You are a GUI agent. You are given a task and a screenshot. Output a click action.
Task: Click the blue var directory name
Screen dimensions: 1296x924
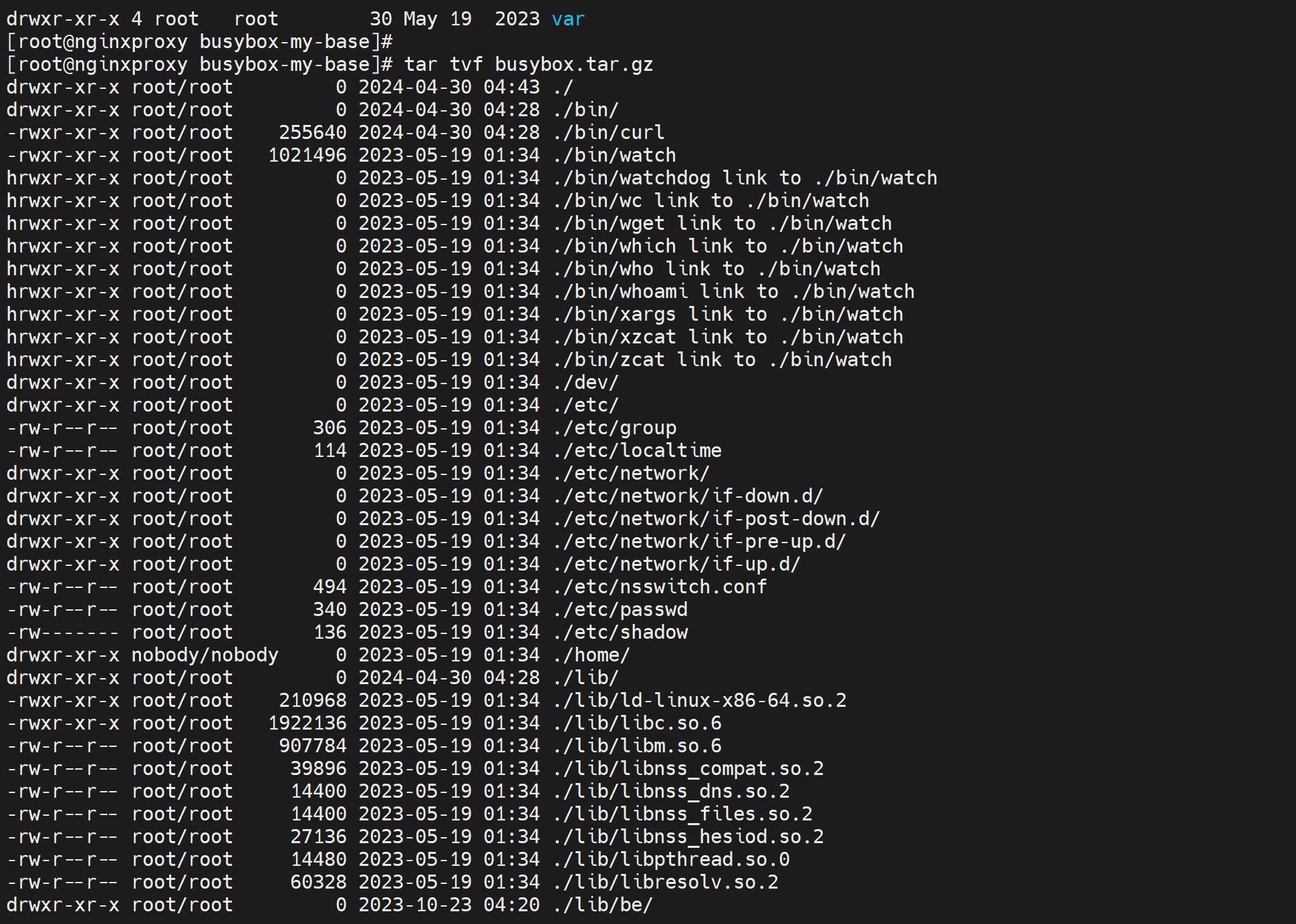click(x=568, y=19)
